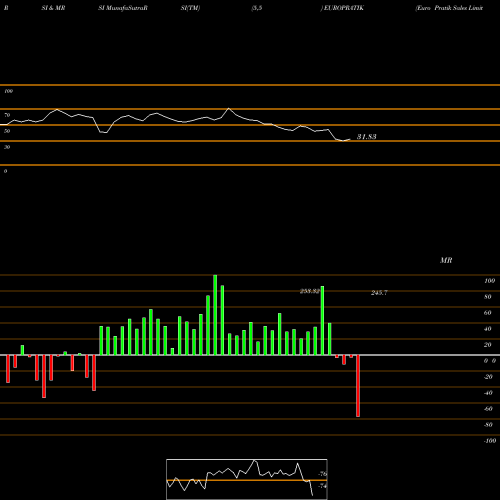This screenshot has width=500, height=500.
Task: Click the 258.82 value label in MR chart
Action: 310,291
